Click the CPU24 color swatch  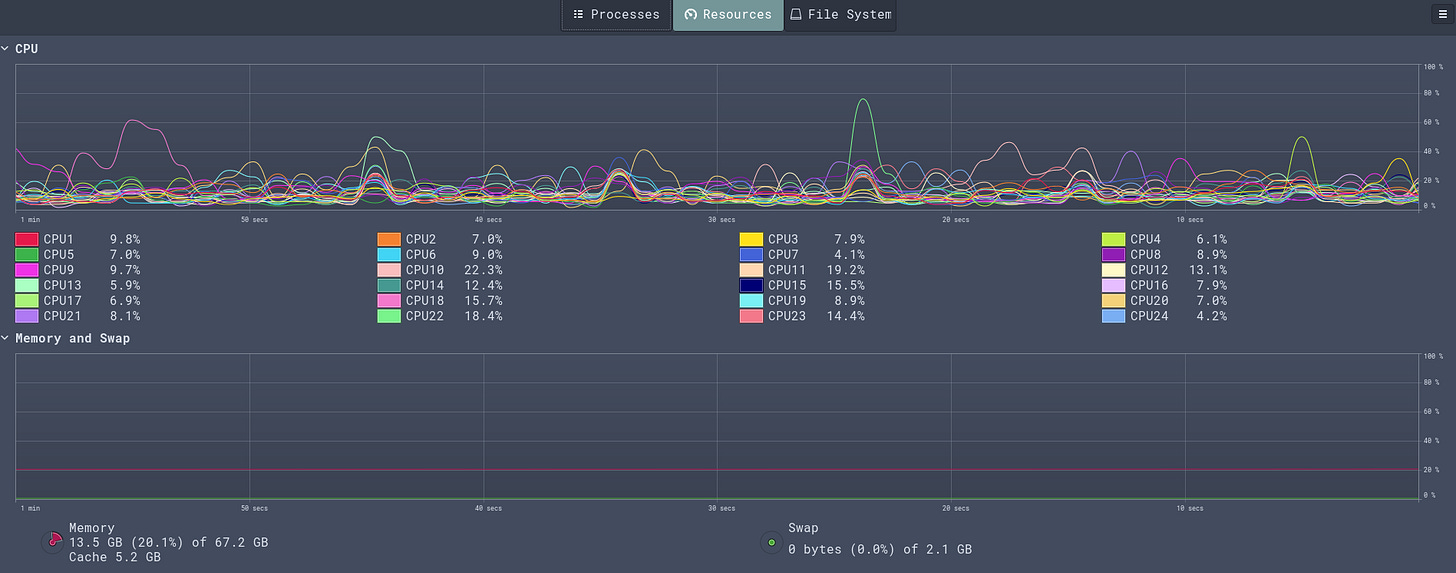[x=1114, y=316]
